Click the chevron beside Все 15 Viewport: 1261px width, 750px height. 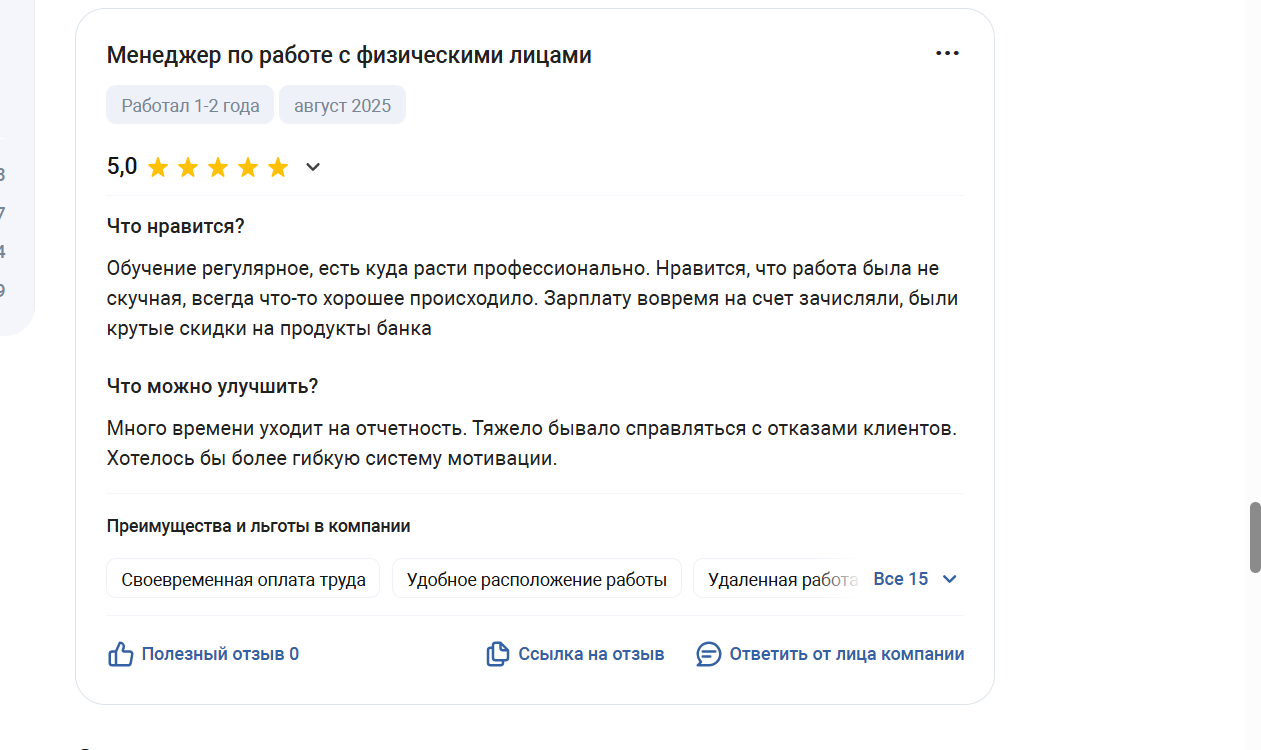[950, 579]
